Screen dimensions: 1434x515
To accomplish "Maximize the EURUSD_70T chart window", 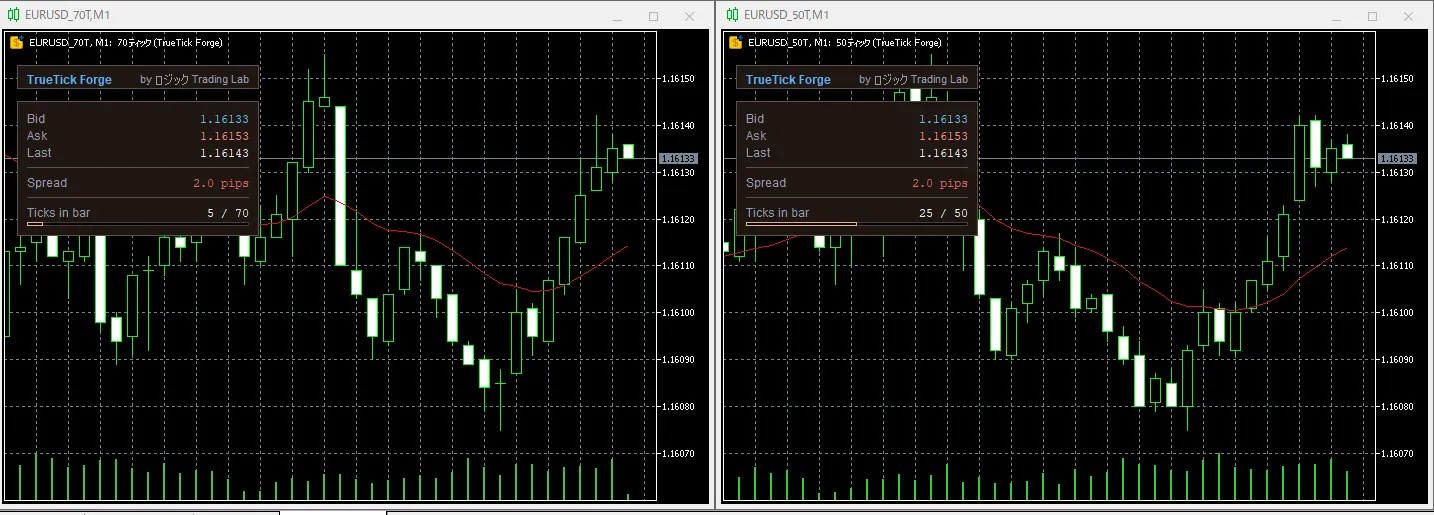I will tap(654, 16).
